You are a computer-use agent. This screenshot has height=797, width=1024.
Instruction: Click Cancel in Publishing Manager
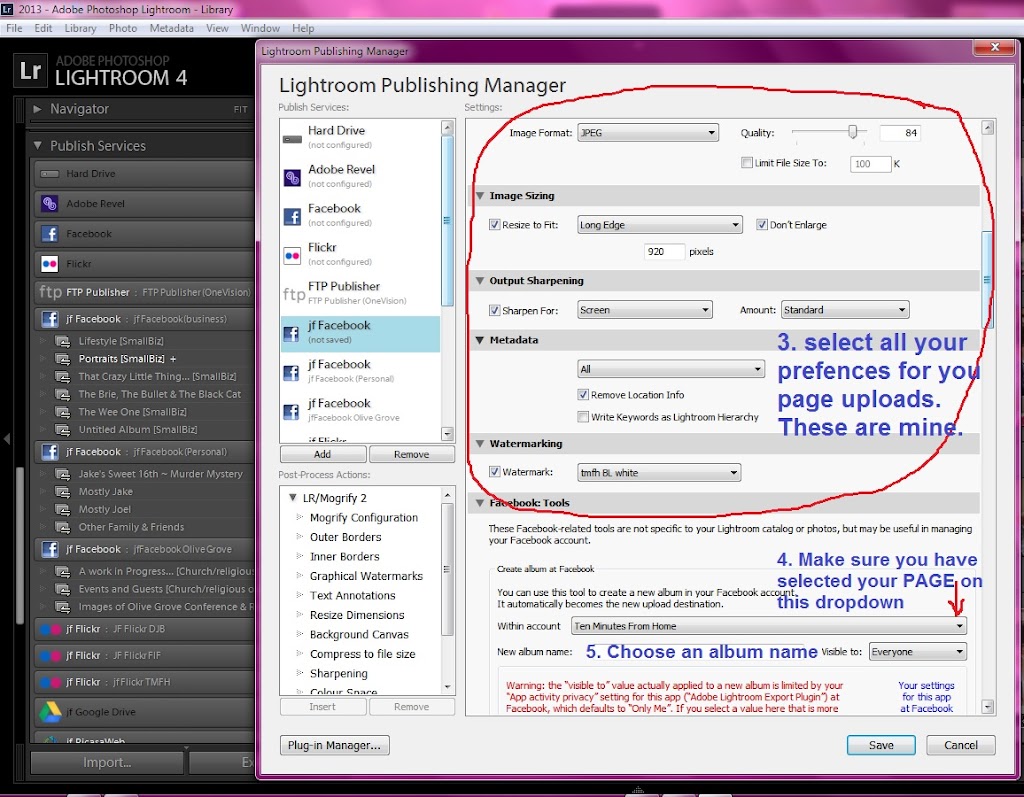[961, 745]
